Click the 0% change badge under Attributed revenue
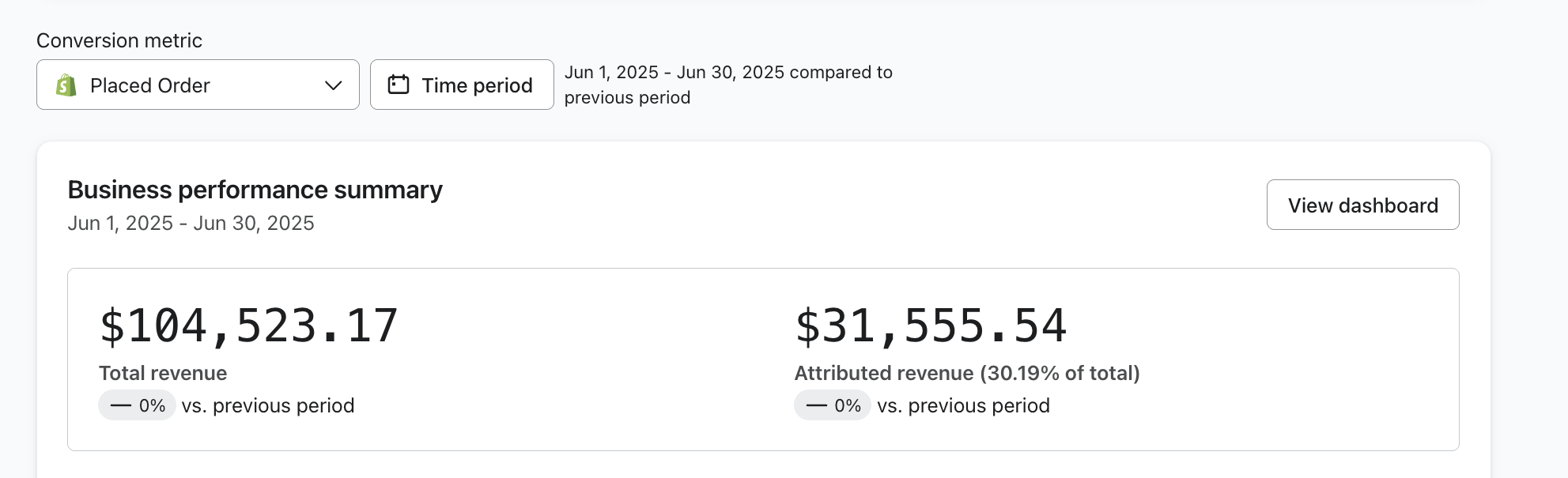 tap(833, 405)
